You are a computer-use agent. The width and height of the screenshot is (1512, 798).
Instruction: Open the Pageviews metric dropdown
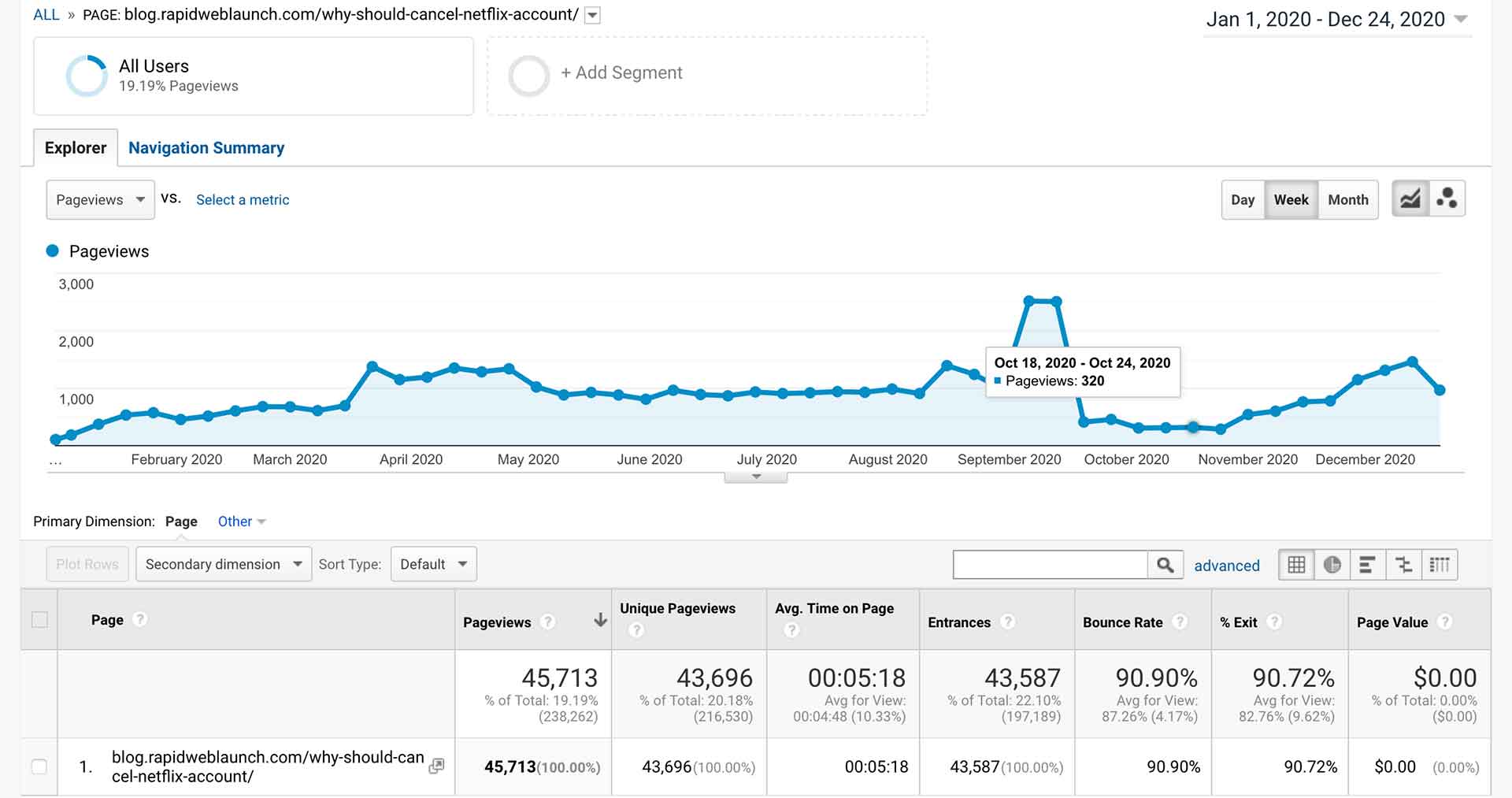coord(100,200)
